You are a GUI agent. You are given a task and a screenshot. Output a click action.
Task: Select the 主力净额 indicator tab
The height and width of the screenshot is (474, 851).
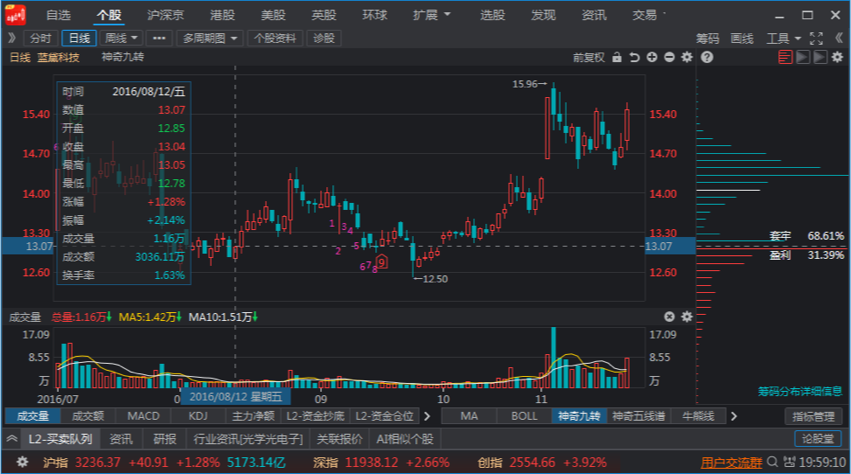tap(253, 416)
